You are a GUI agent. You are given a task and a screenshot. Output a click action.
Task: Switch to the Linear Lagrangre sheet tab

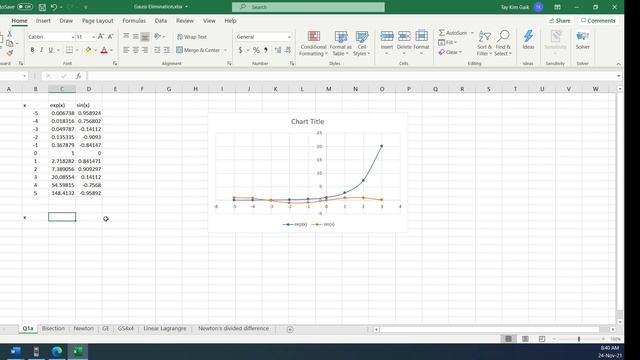coord(165,329)
